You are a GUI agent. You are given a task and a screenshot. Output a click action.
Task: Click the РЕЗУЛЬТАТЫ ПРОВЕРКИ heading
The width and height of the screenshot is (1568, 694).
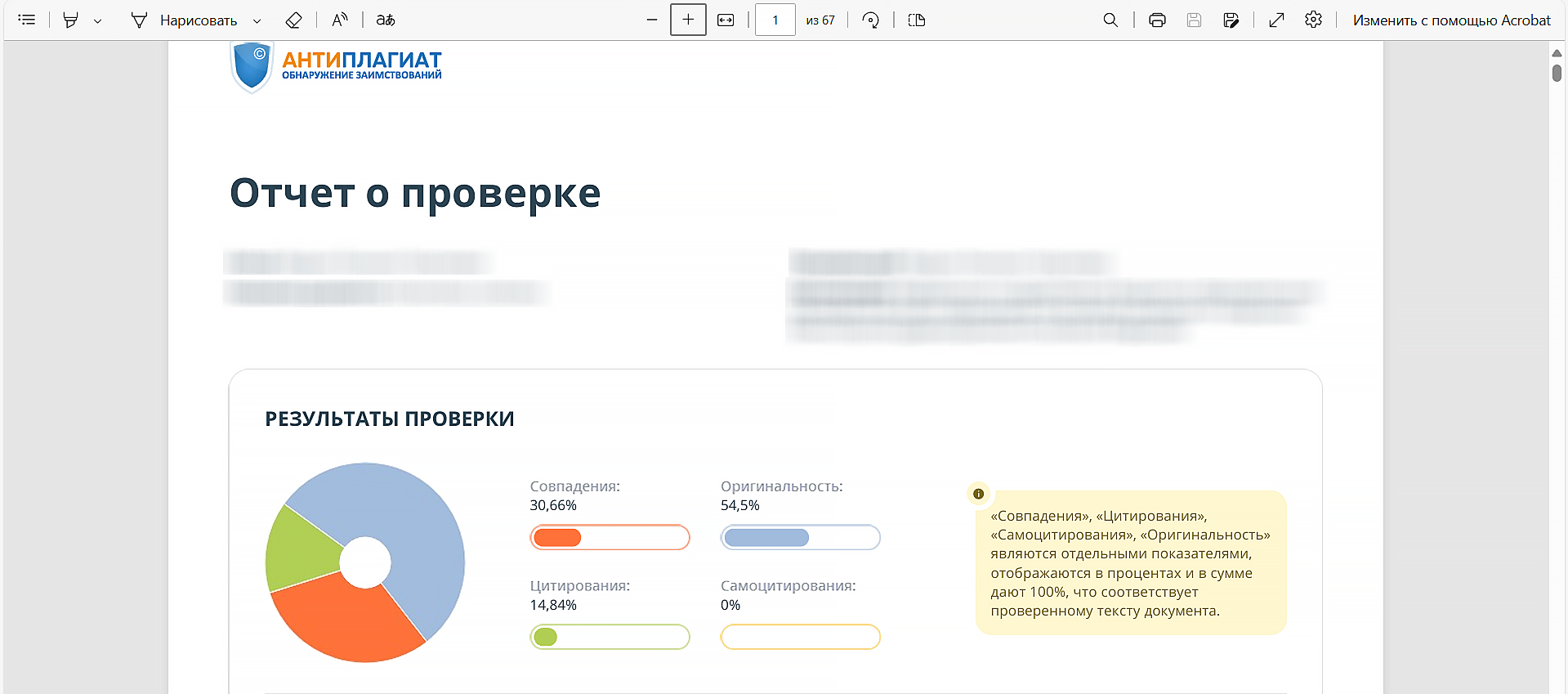click(x=390, y=419)
